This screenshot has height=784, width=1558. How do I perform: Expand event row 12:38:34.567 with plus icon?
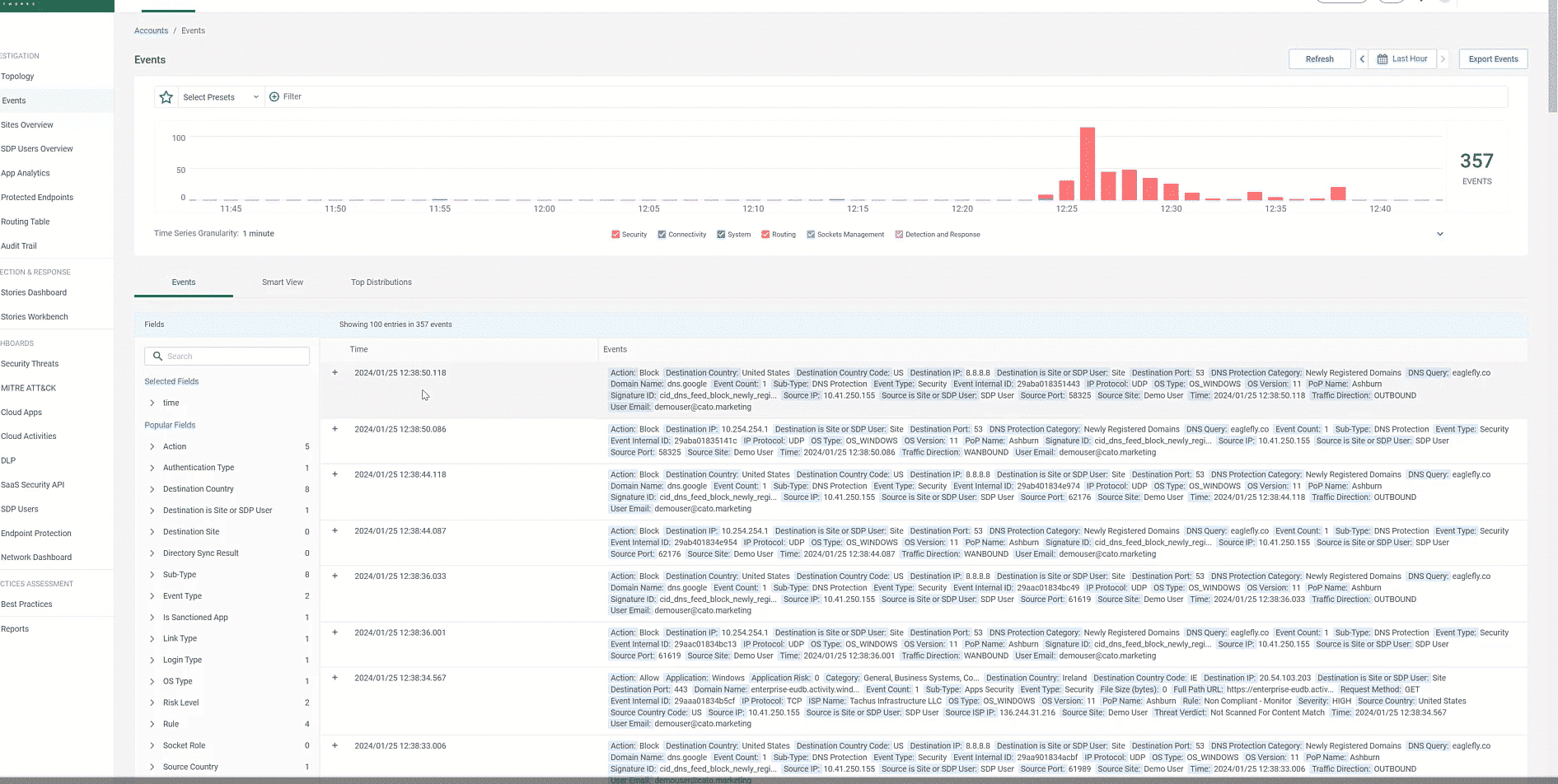click(335, 678)
